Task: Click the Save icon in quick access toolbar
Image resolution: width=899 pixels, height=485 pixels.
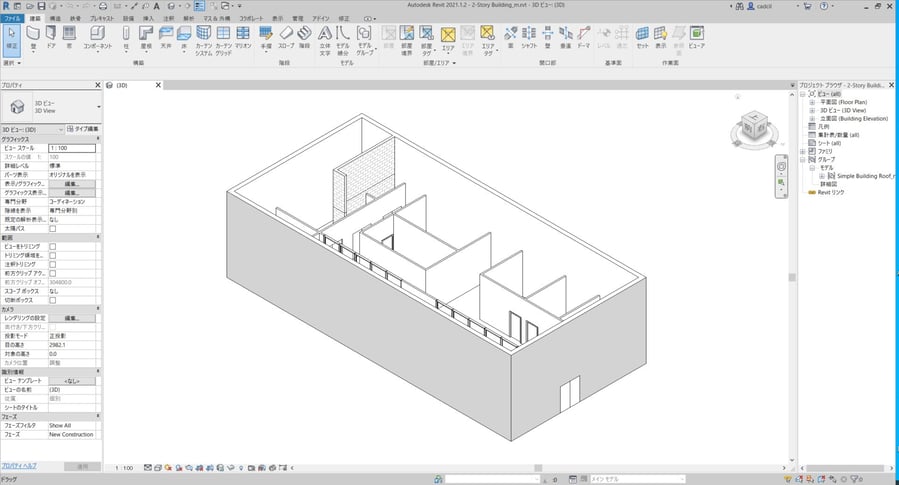Action: click(x=41, y=6)
